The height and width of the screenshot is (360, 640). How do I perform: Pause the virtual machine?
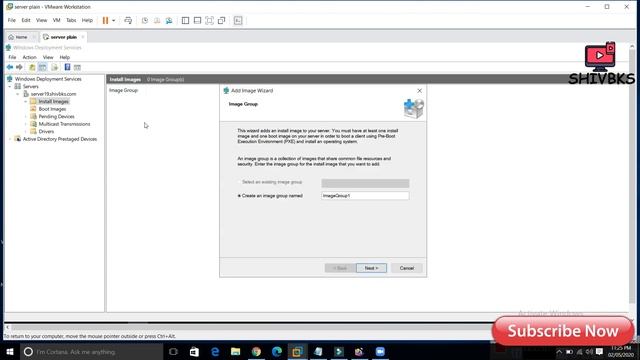[105, 20]
